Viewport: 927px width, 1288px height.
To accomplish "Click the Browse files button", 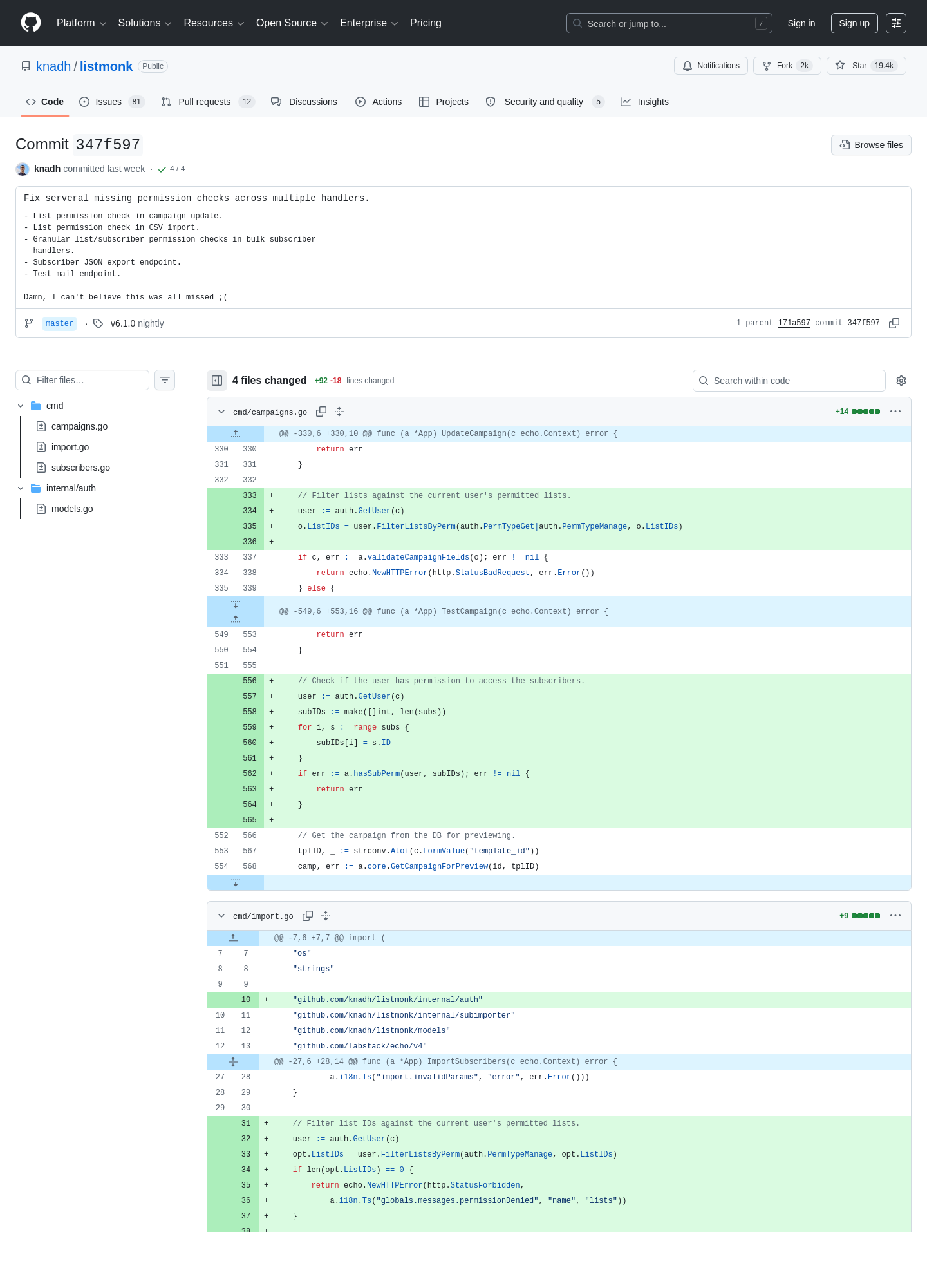I will point(871,145).
